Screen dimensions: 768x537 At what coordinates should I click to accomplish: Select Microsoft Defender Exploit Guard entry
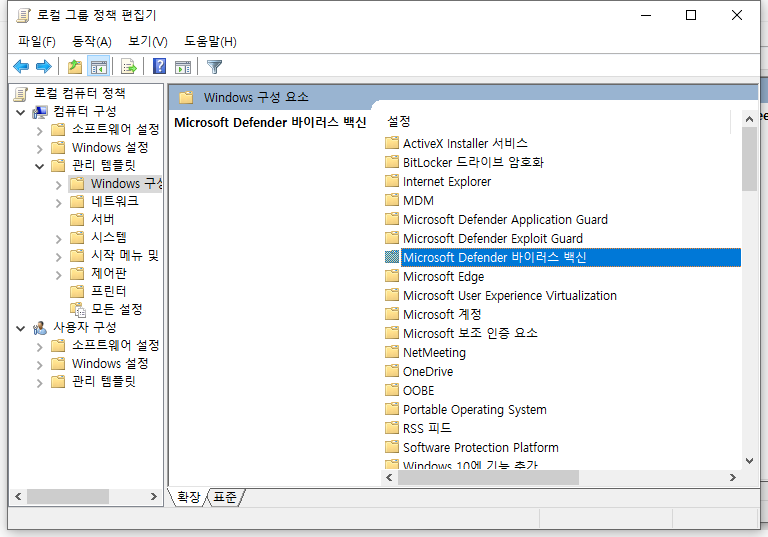(493, 238)
